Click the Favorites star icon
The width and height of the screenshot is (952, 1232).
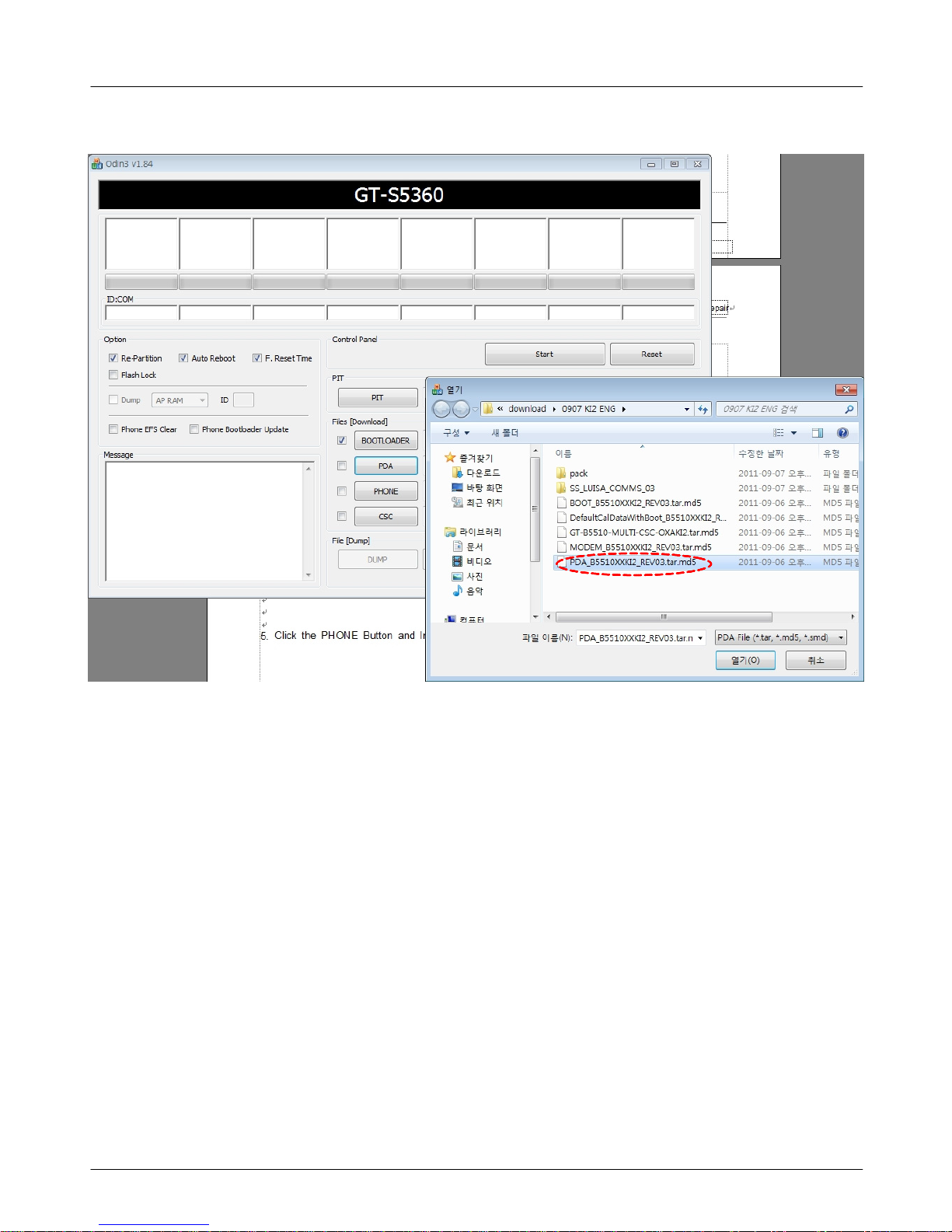[x=449, y=458]
